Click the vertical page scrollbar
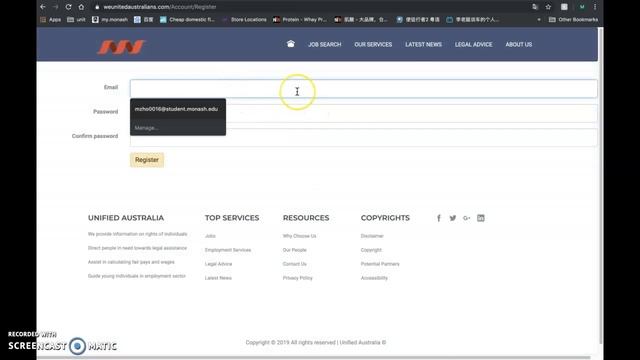Screen dimensions: 640x360 [600, 186]
